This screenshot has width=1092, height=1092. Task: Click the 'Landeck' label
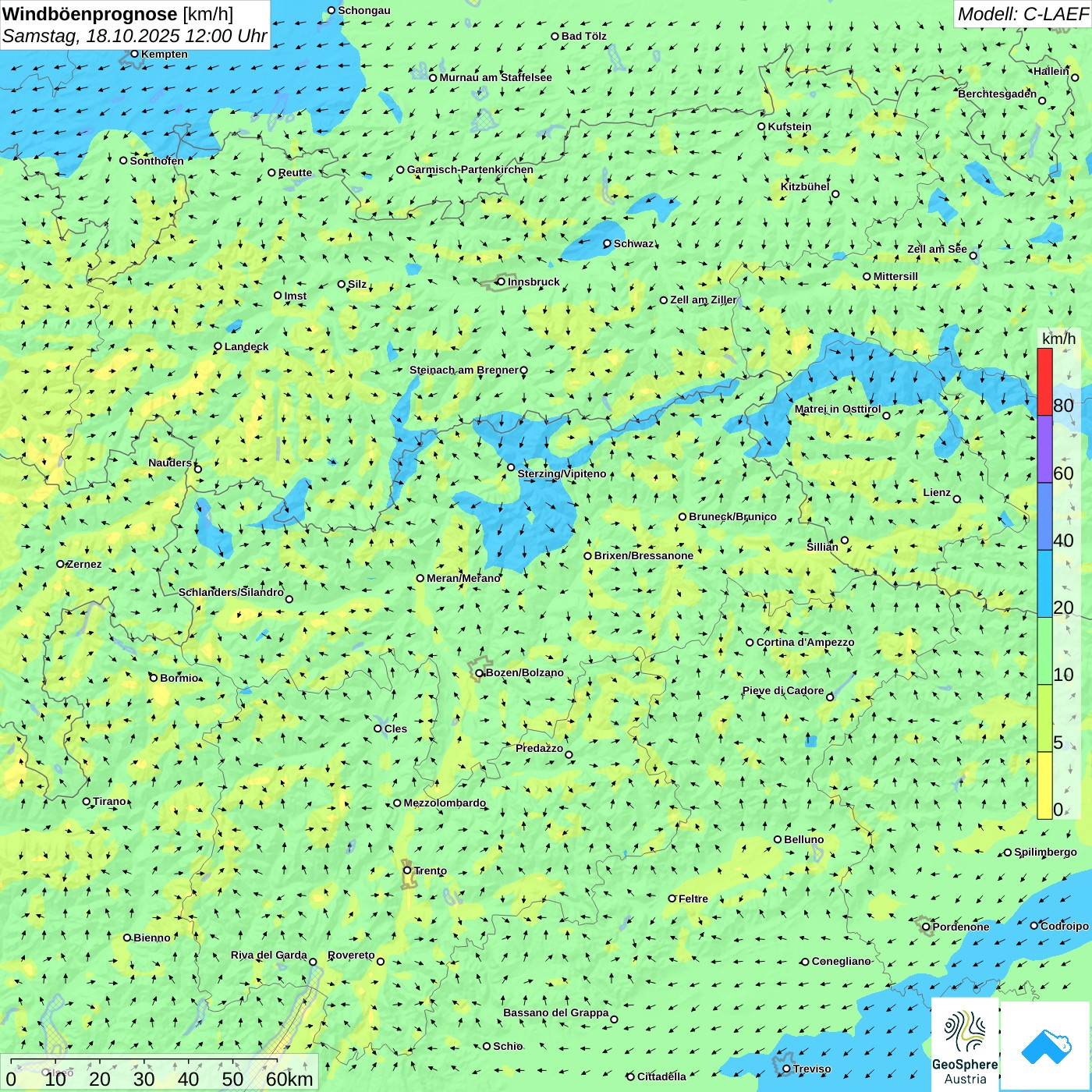pyautogui.click(x=246, y=346)
